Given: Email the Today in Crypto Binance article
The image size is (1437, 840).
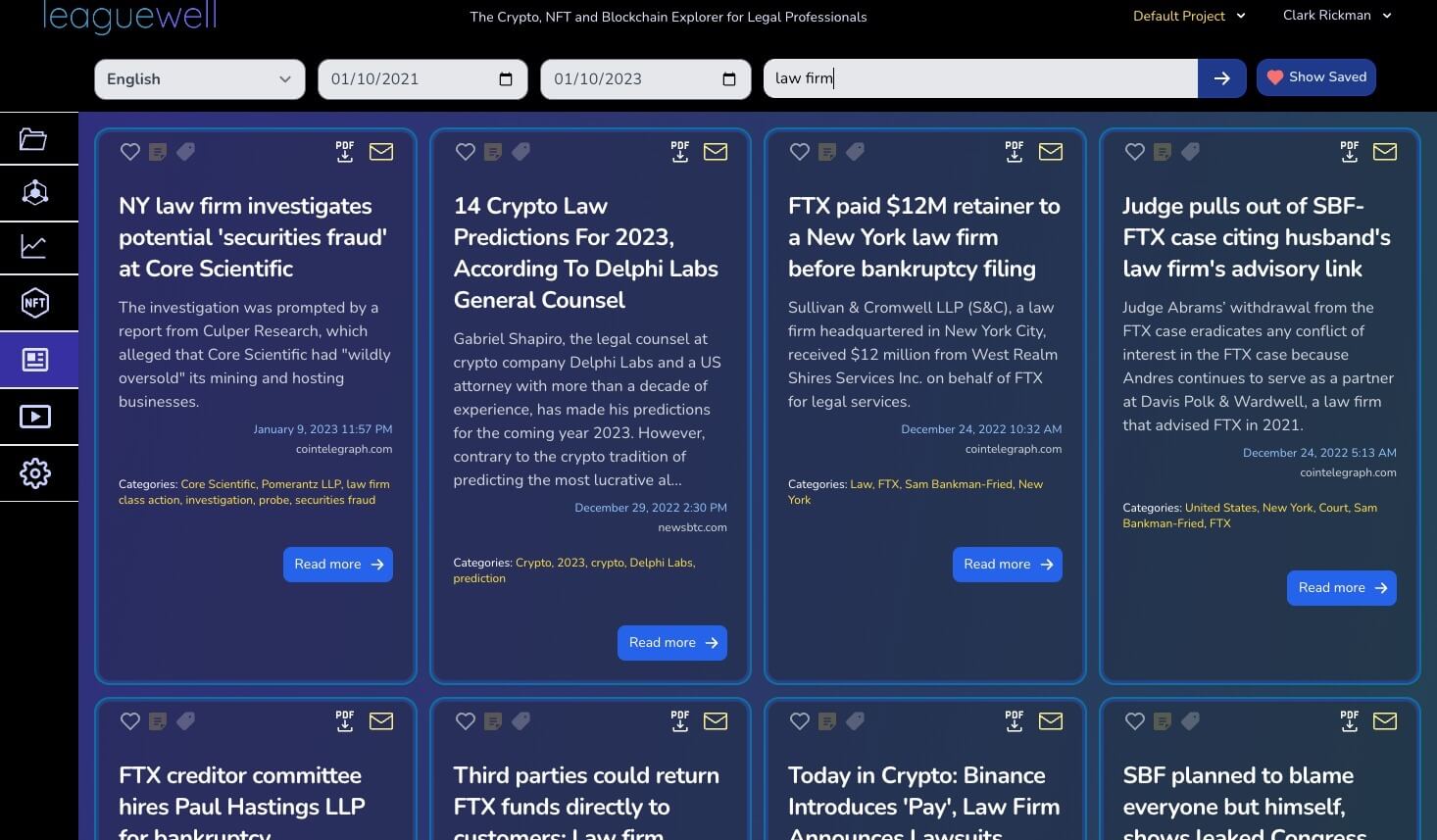Looking at the screenshot, I should click(x=1051, y=721).
